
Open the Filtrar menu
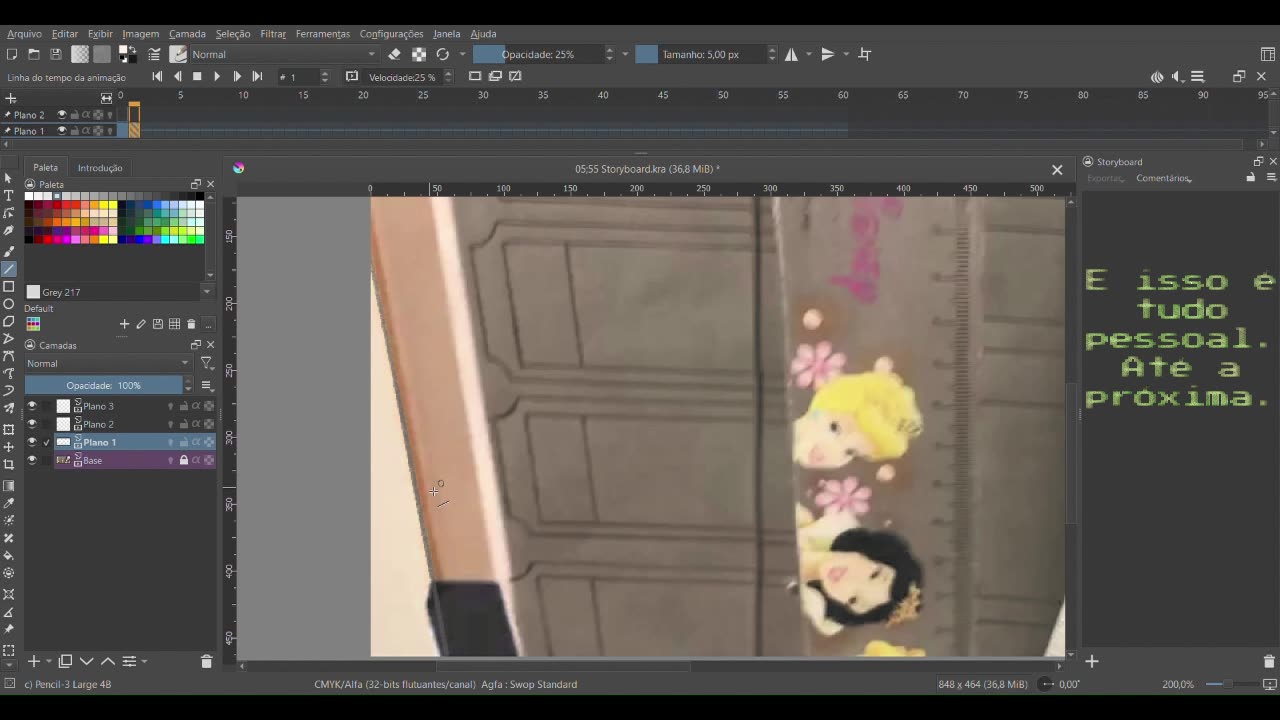273,33
